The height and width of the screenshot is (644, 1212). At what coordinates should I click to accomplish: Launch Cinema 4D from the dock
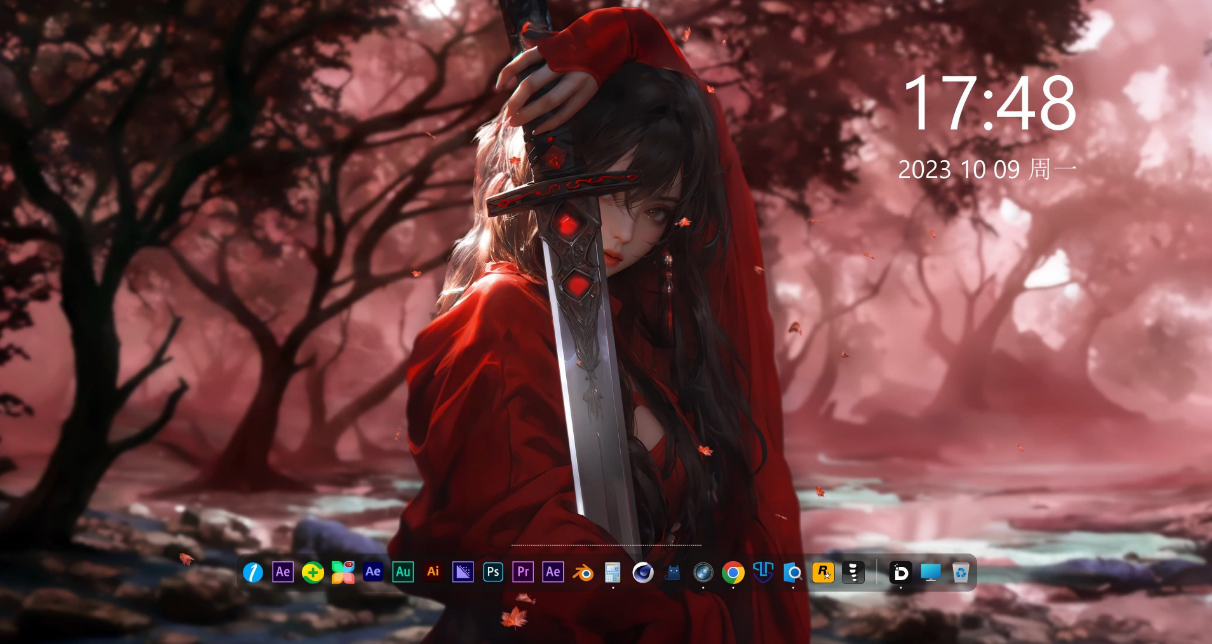tap(643, 572)
